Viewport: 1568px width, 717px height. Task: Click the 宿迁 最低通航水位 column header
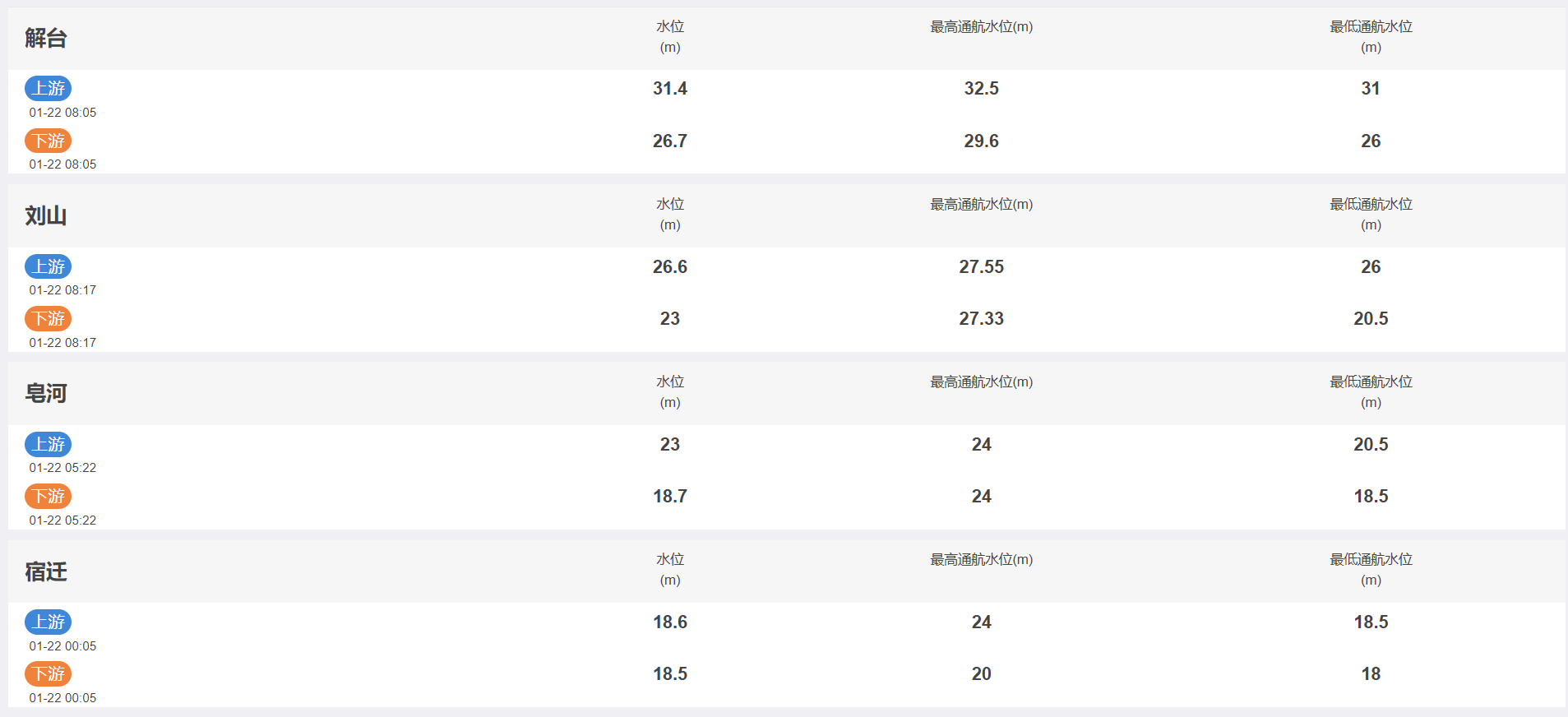tap(1371, 569)
